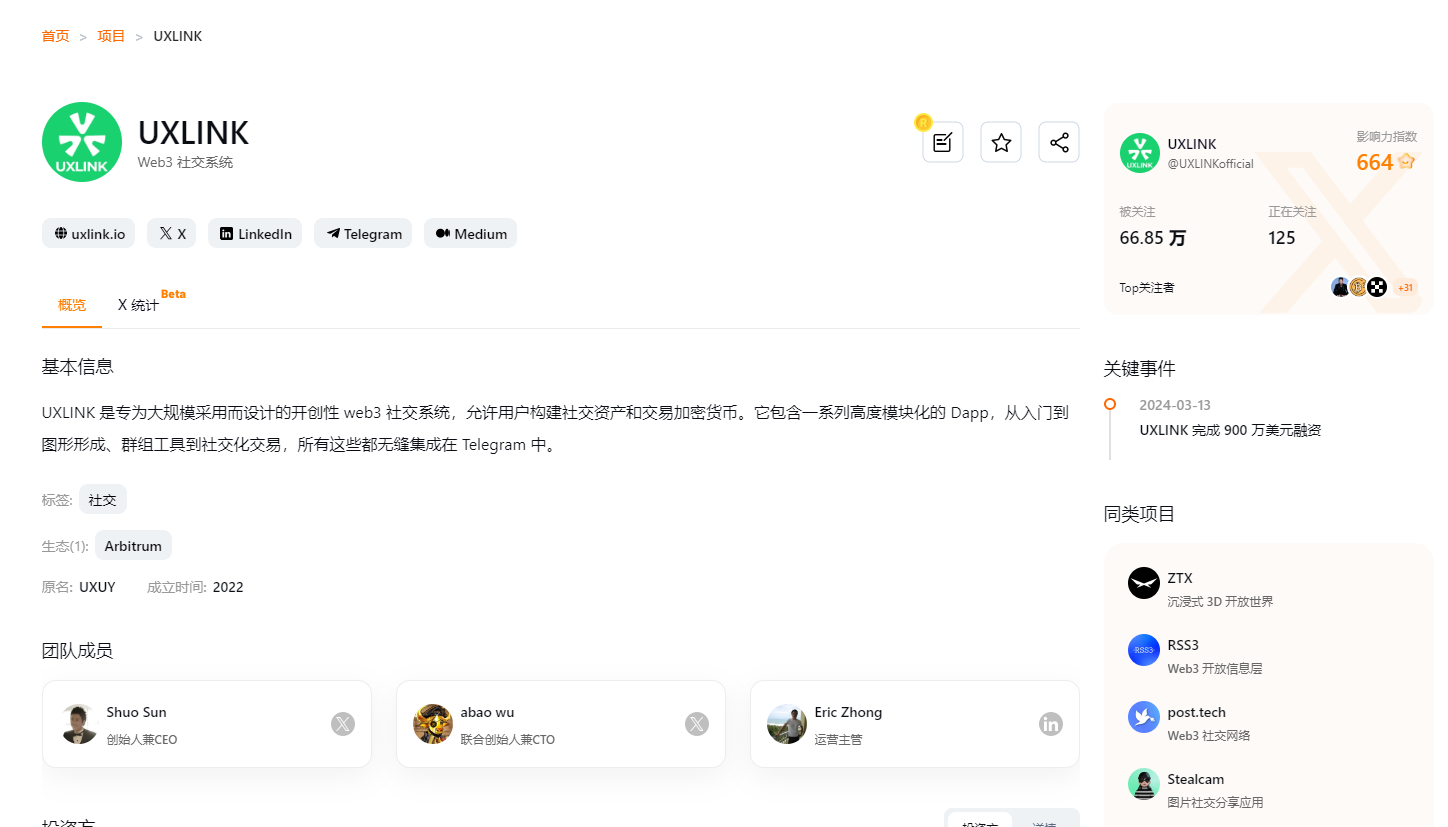The width and height of the screenshot is (1448, 827).
Task: Click the star favorite icon
Action: coord(1001,142)
